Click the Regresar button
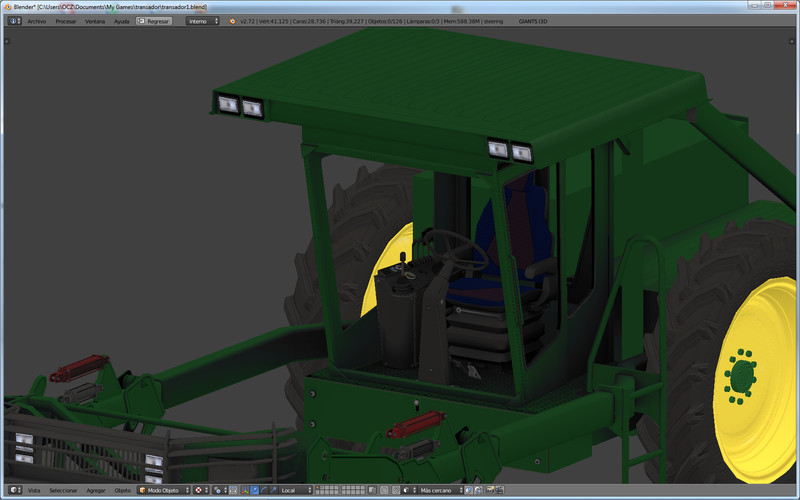Viewport: 800px width, 500px height. (x=155, y=20)
